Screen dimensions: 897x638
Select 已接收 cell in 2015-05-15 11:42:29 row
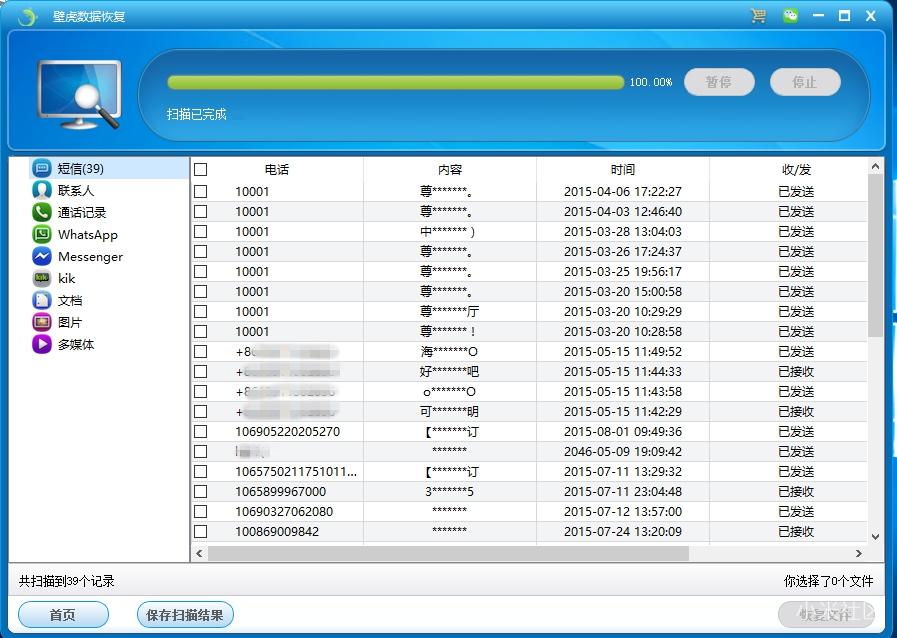click(796, 411)
